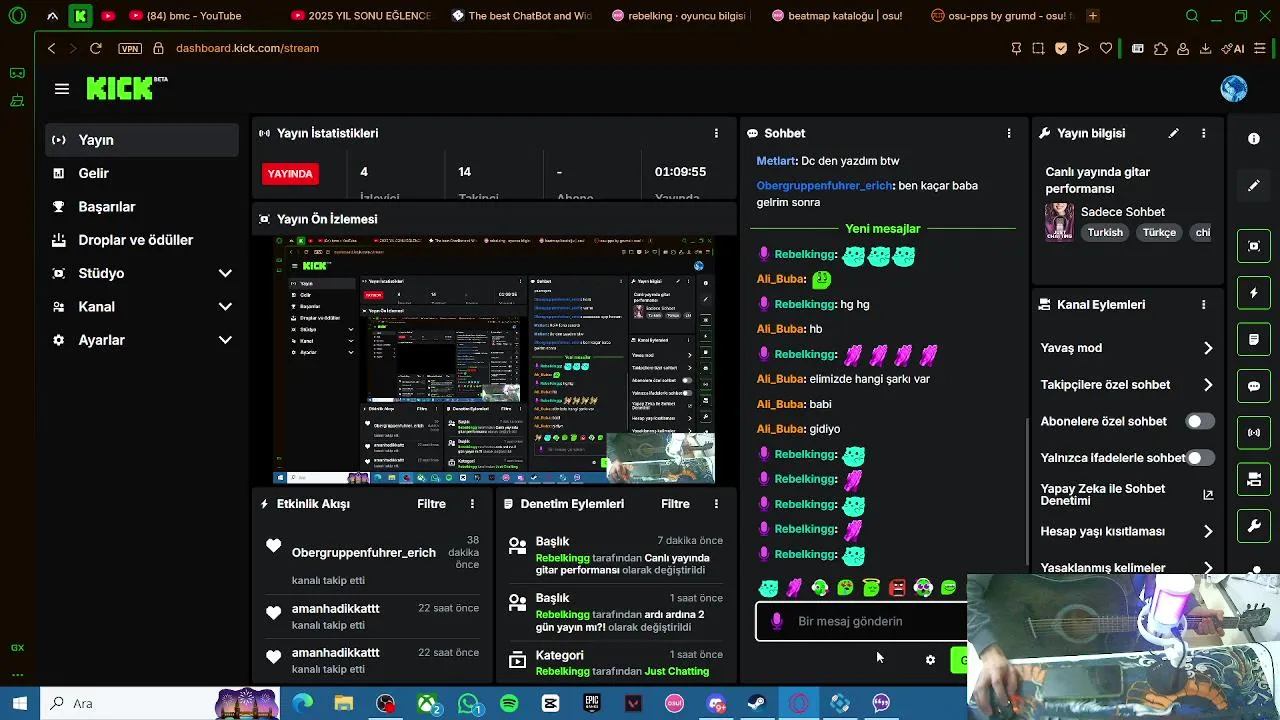The height and width of the screenshot is (720, 1280).
Task: Open the Kanal Eylemleri three-dot menu
Action: click(1204, 305)
